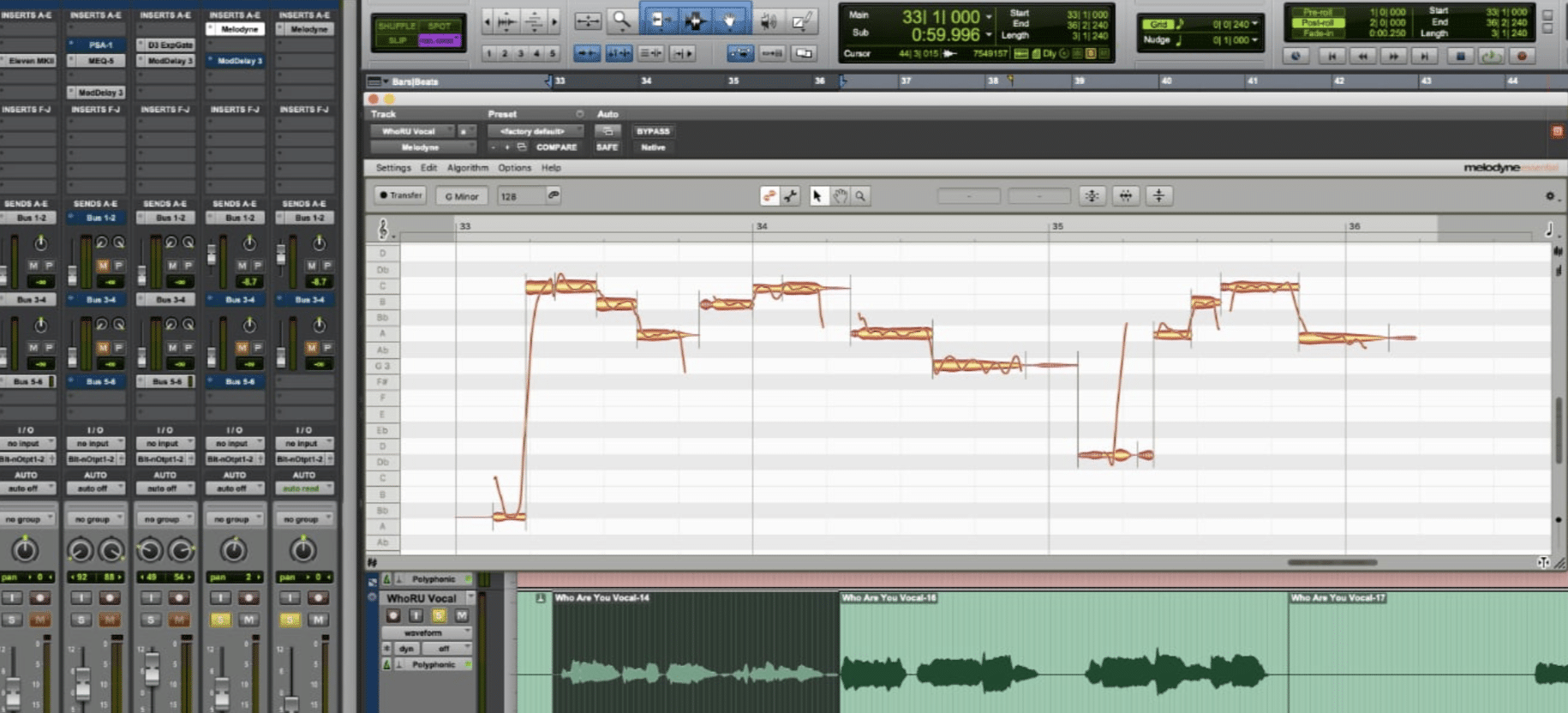This screenshot has width=1568, height=713.
Task: Open WhoRU Vocal track name dropdown arrow
Action: tap(470, 598)
